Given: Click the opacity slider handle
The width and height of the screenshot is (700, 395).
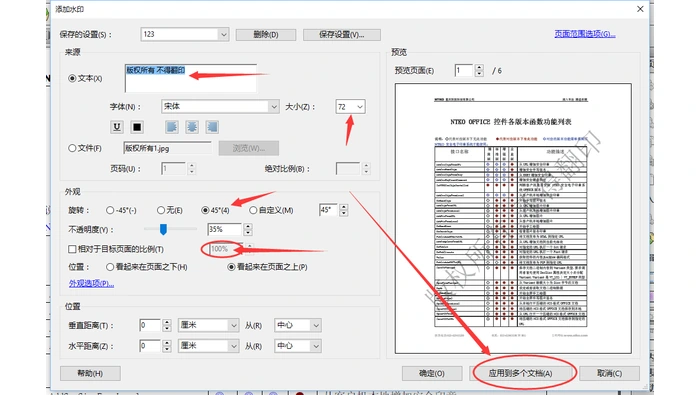Looking at the screenshot, I should [x=163, y=229].
